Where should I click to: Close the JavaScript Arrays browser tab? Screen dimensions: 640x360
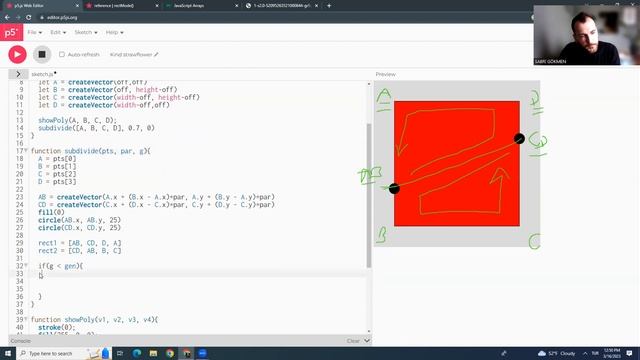[x=236, y=6]
